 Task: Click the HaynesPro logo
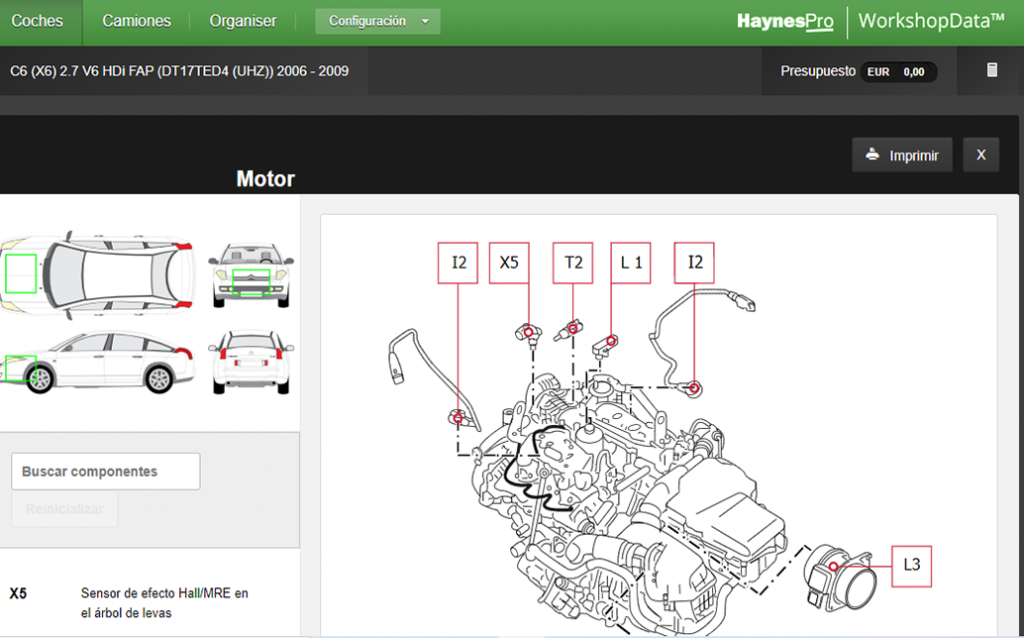(785, 22)
